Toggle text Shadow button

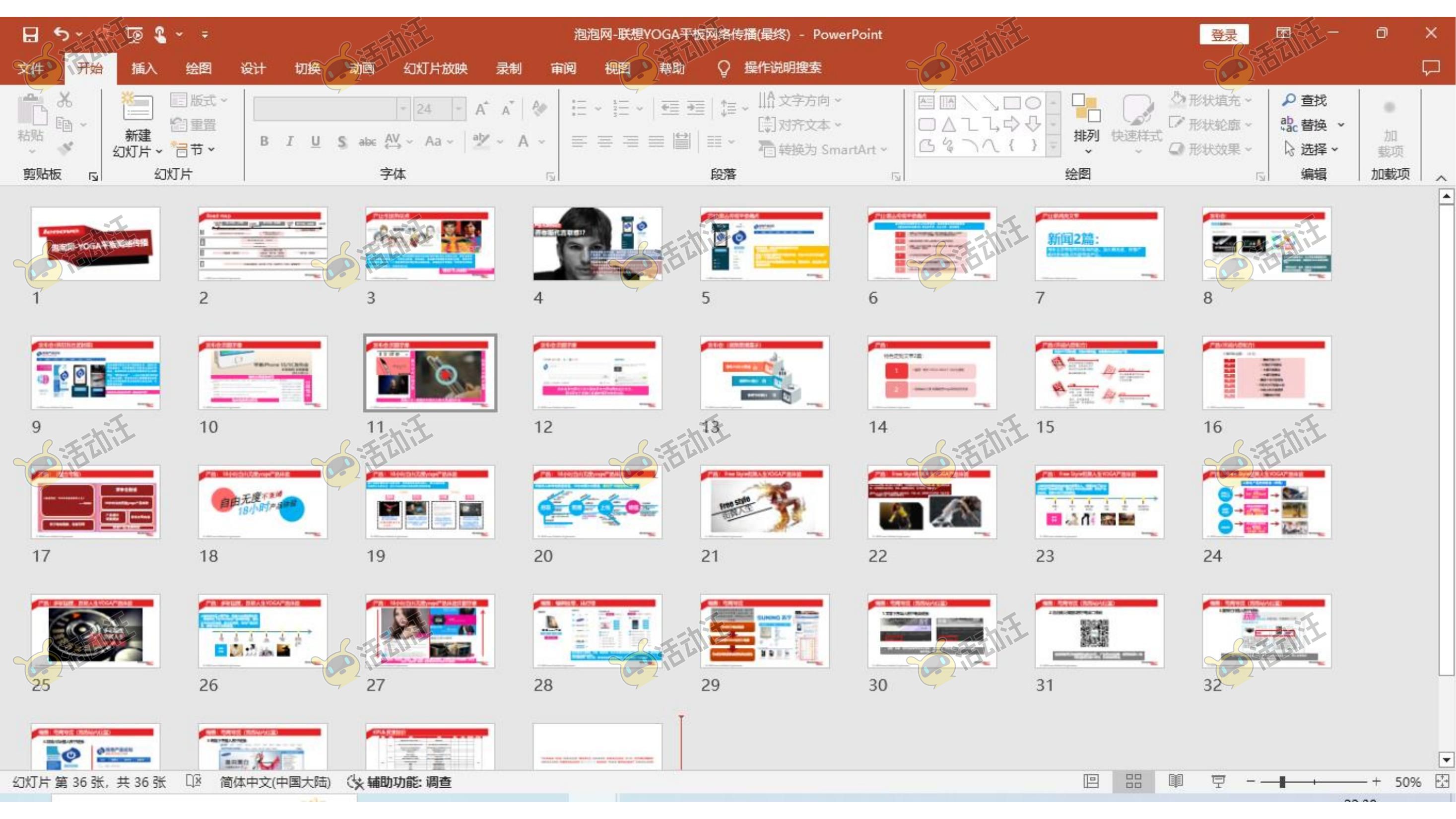341,141
